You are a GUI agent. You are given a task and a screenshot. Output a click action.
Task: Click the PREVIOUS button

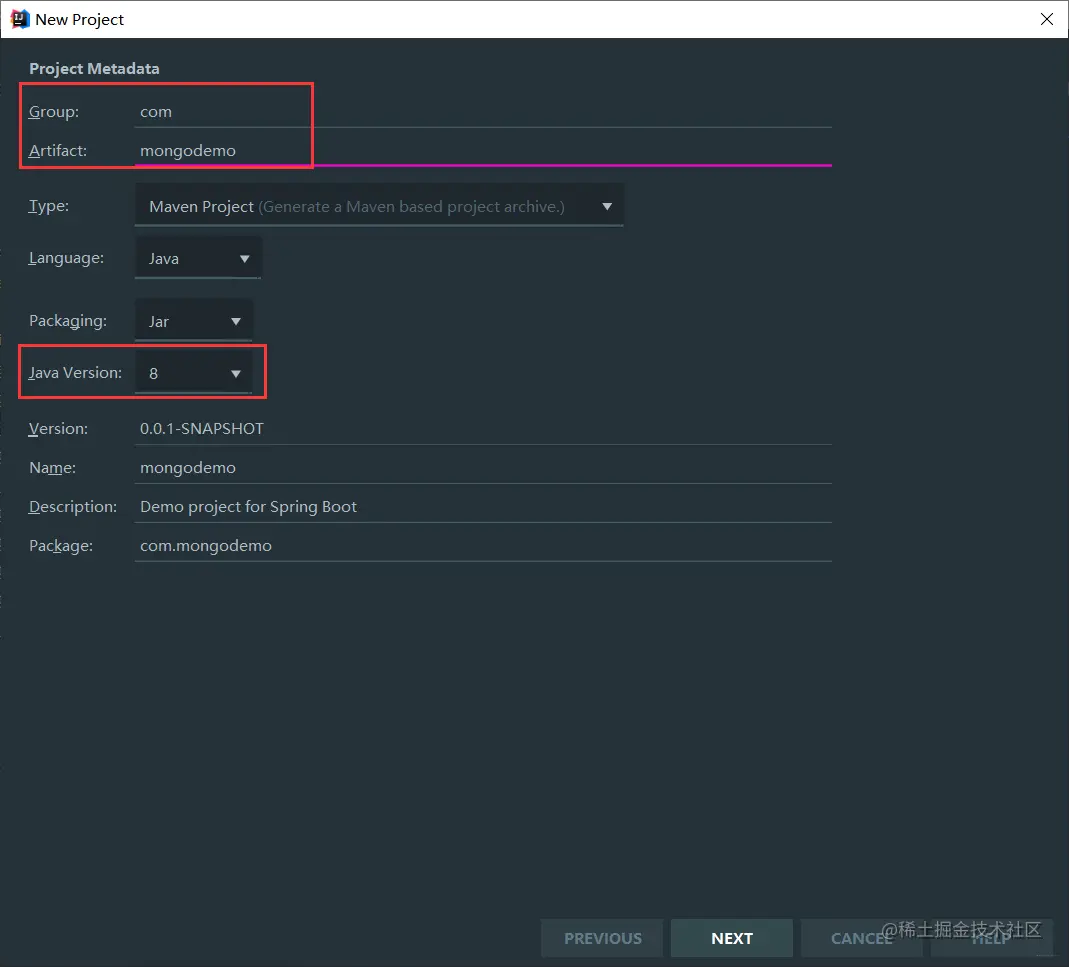coord(602,938)
